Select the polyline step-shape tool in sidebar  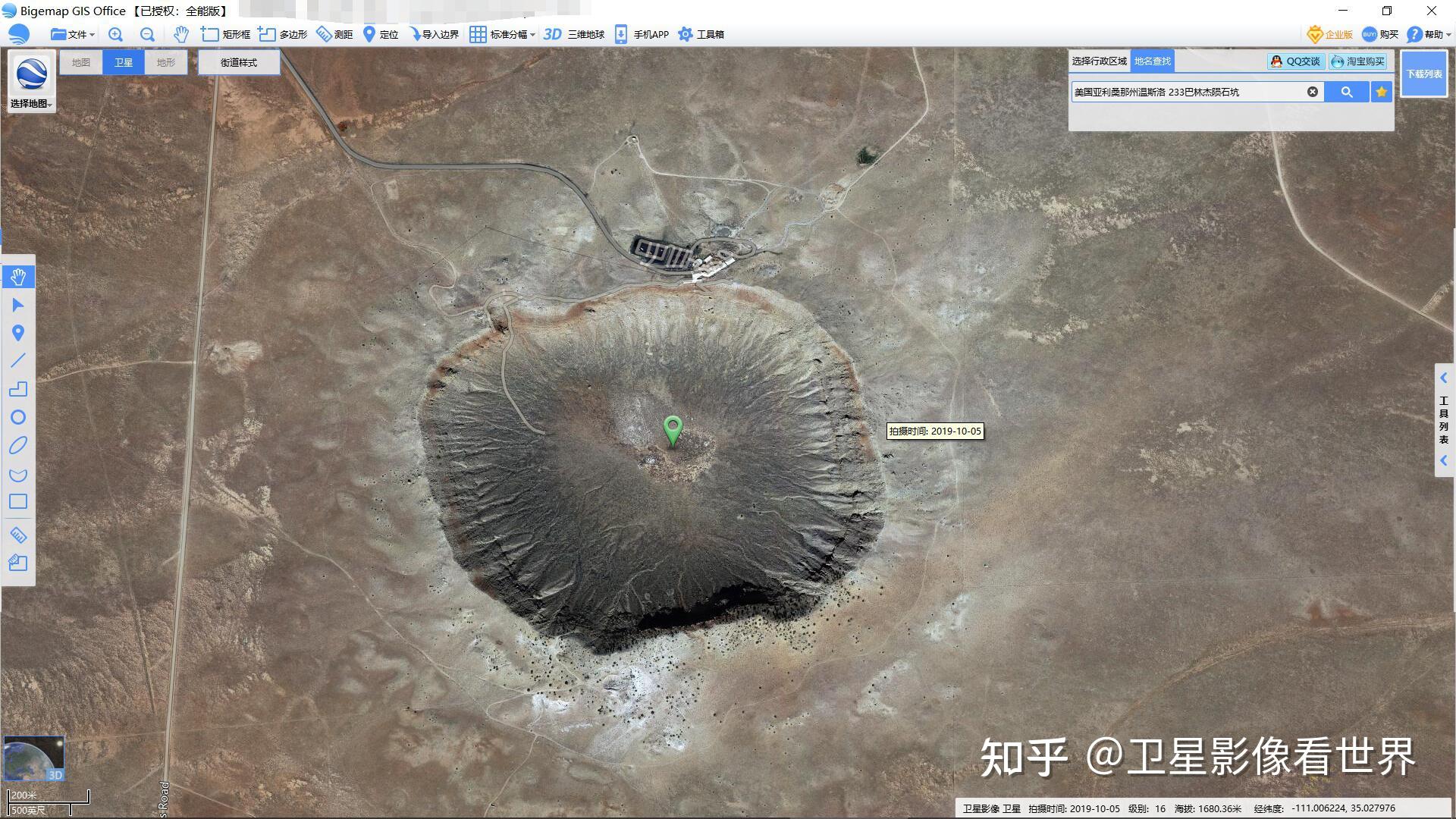coord(18,389)
